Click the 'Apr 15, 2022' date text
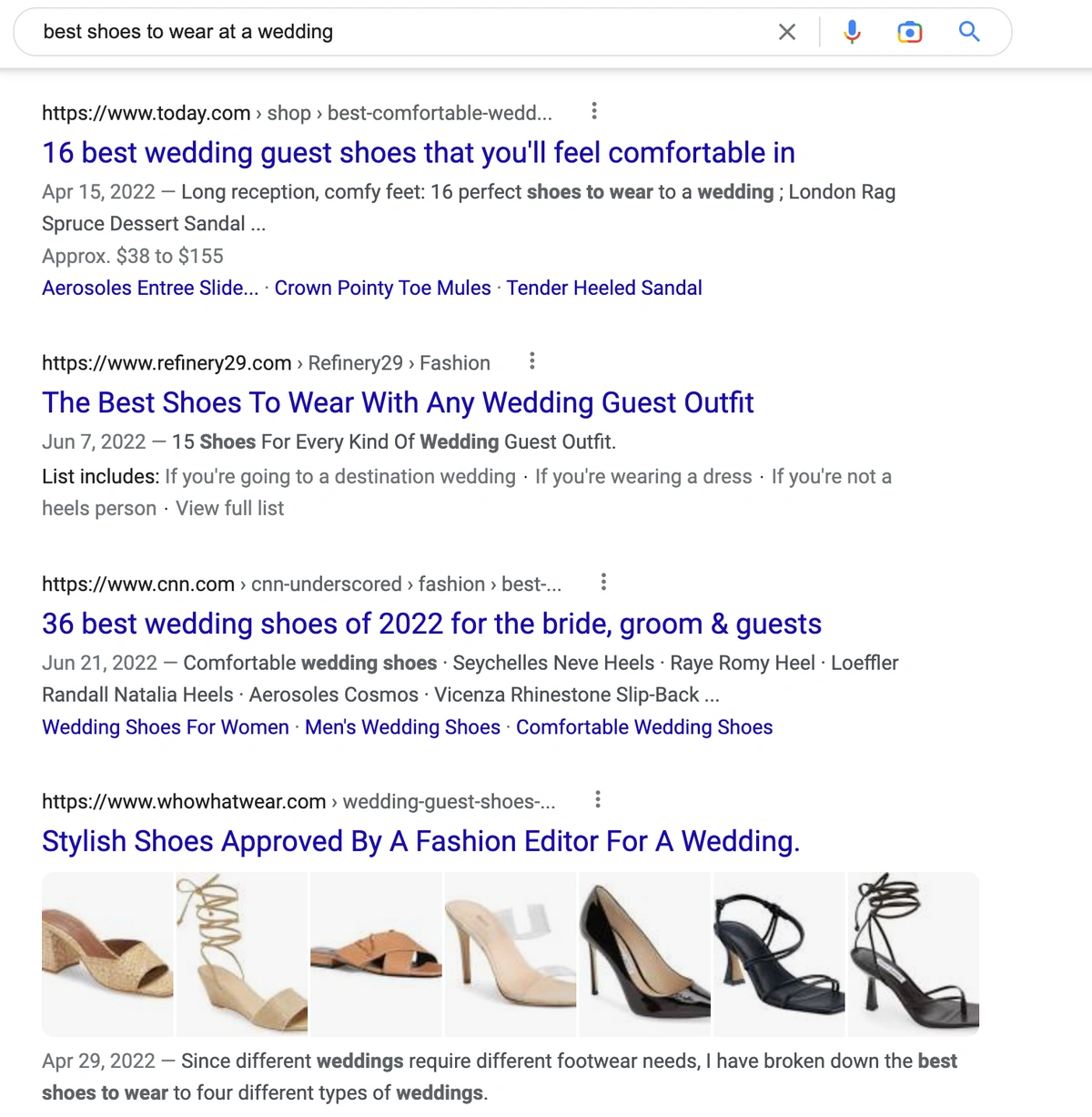1092x1117 pixels. [98, 192]
